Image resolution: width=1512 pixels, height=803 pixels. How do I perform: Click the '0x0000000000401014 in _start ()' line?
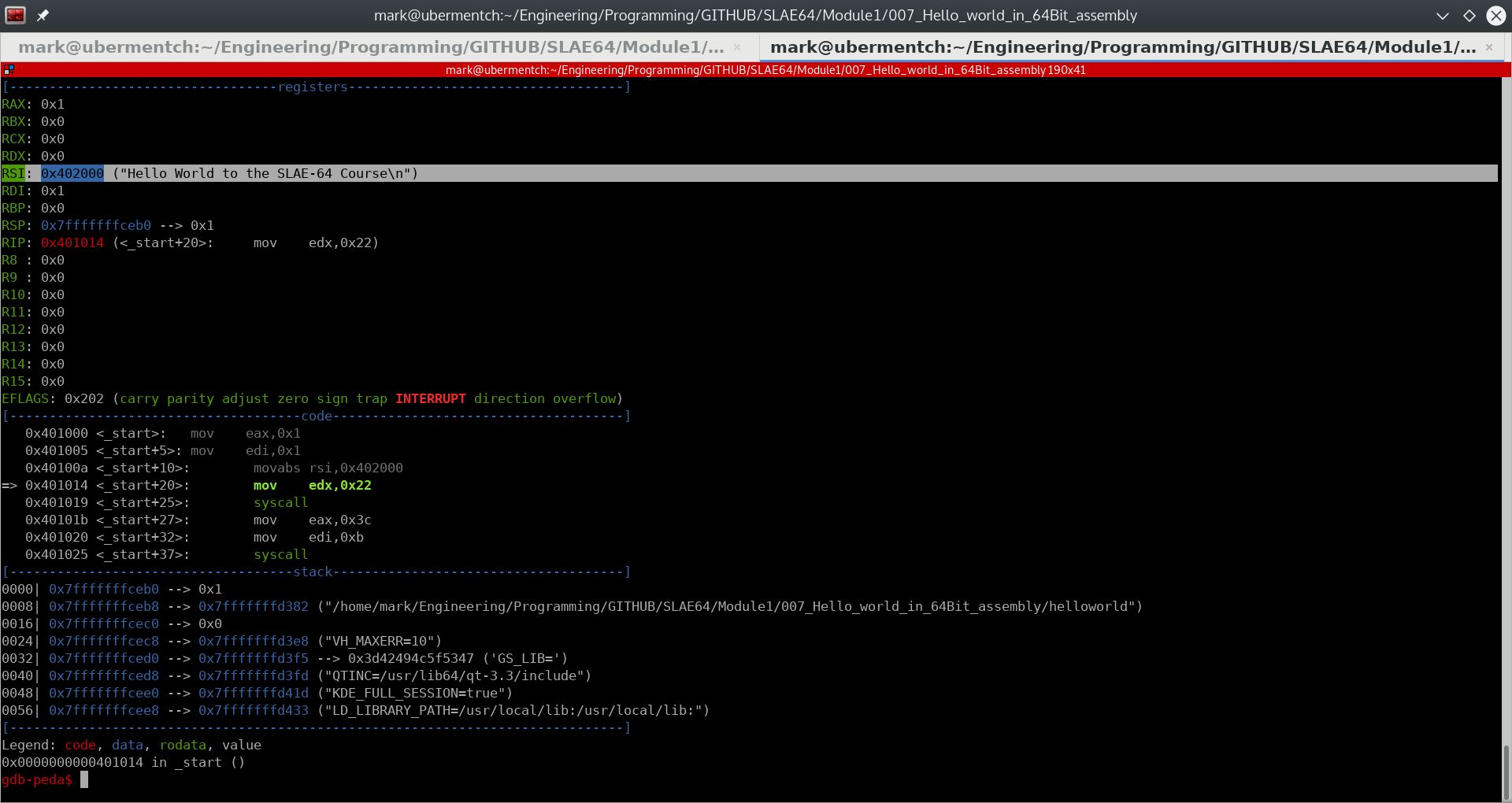124,762
